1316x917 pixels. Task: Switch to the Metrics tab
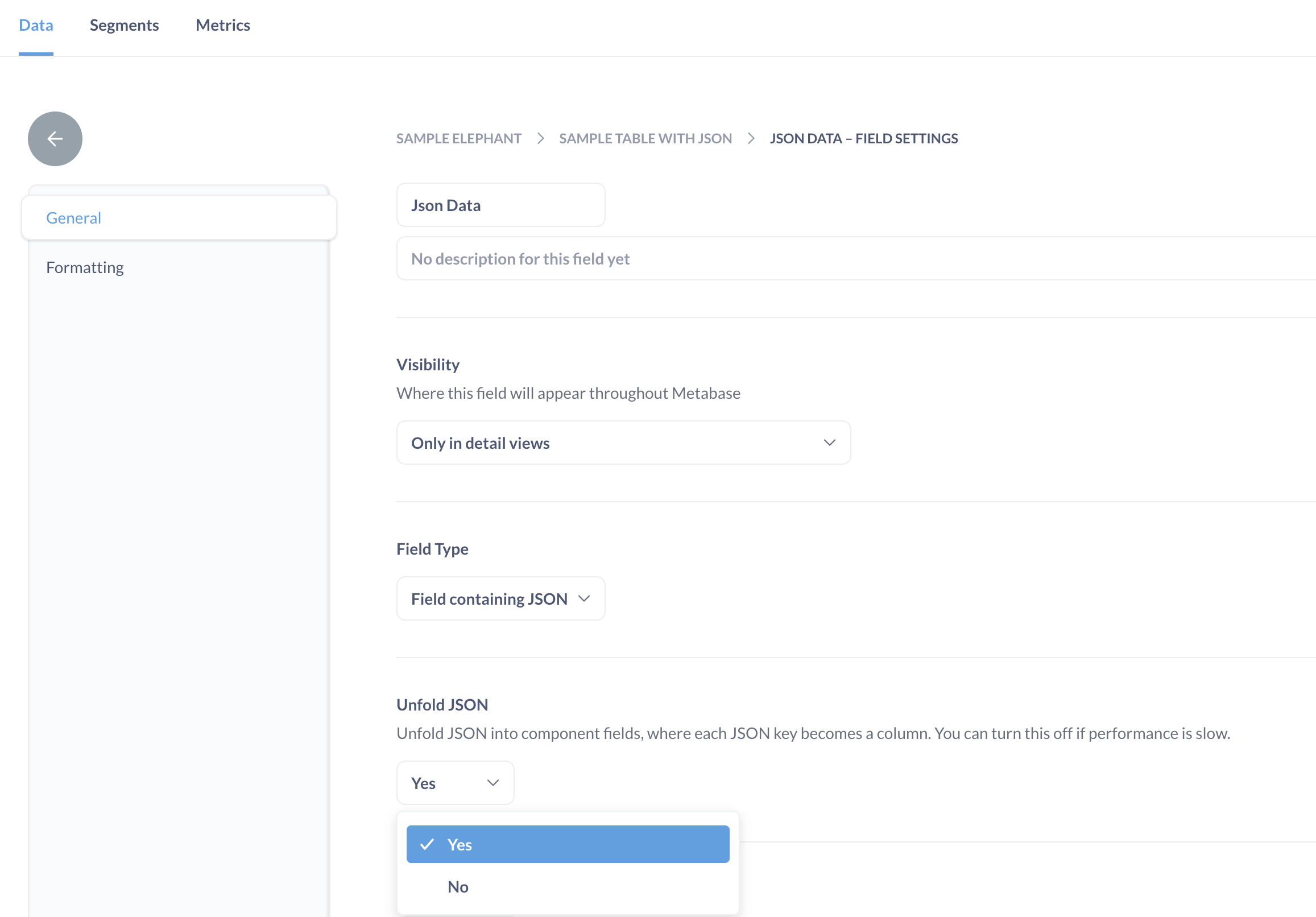pyautogui.click(x=222, y=25)
